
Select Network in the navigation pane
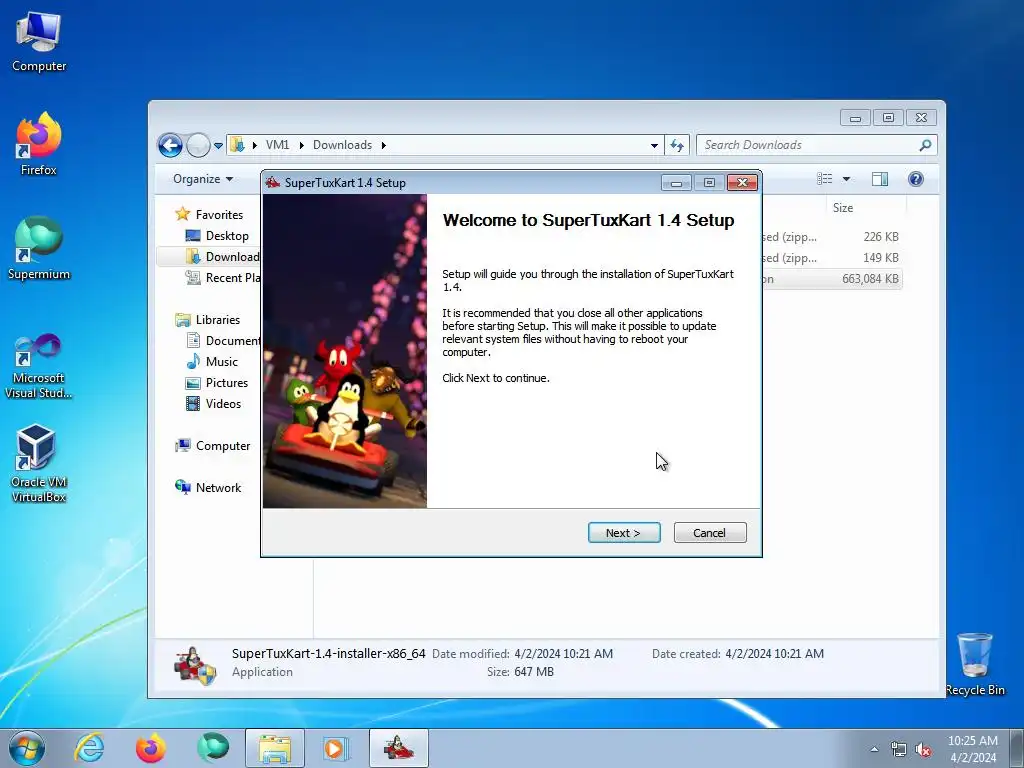pos(208,487)
